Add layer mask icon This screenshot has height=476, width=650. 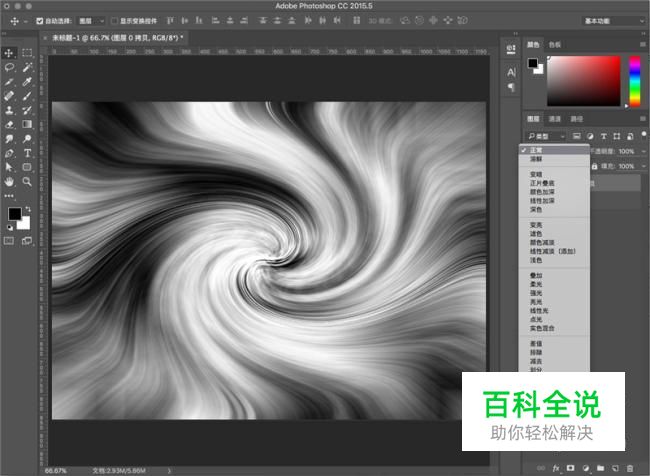tap(571, 468)
